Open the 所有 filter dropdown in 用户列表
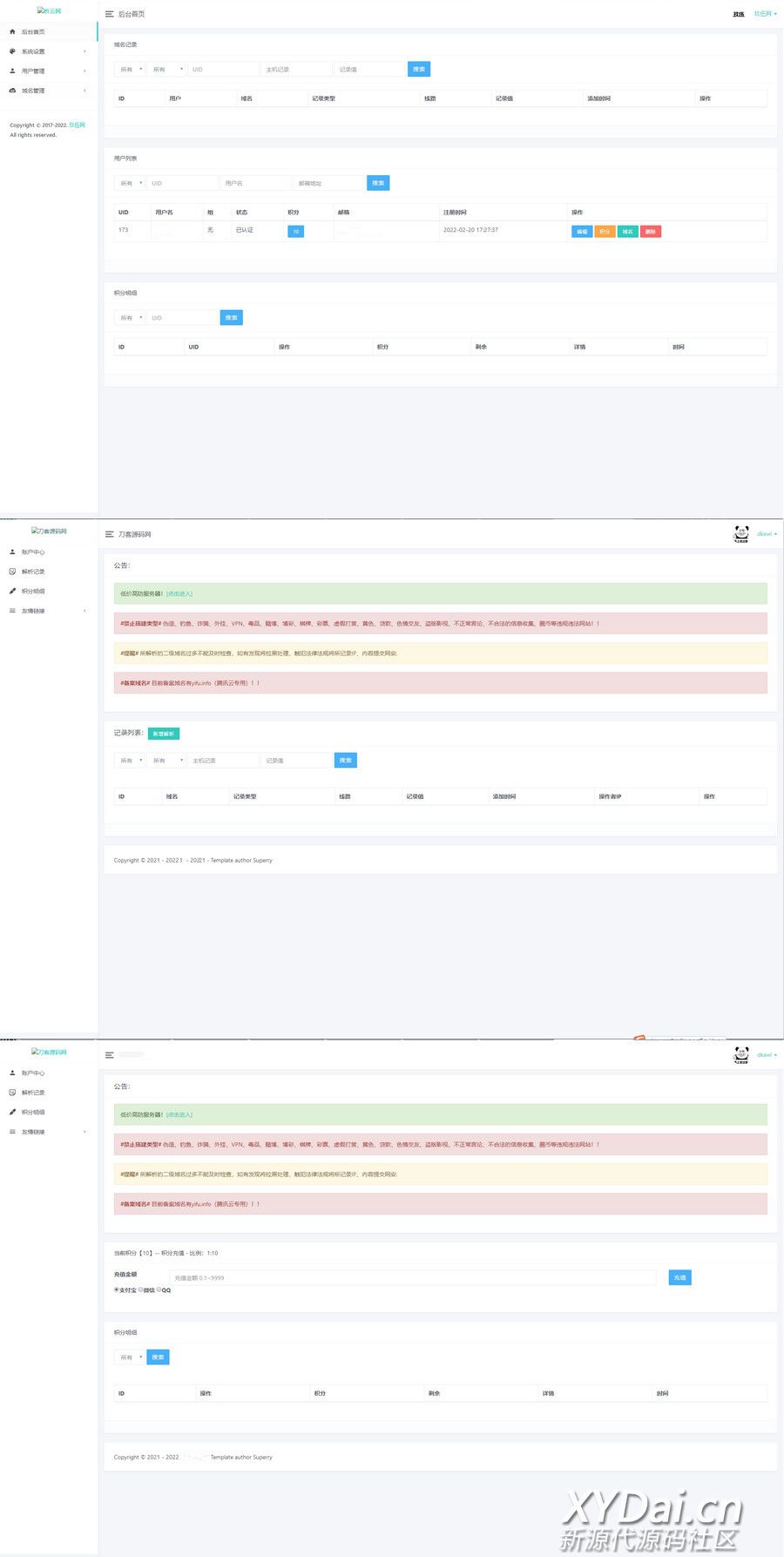 pyautogui.click(x=129, y=183)
